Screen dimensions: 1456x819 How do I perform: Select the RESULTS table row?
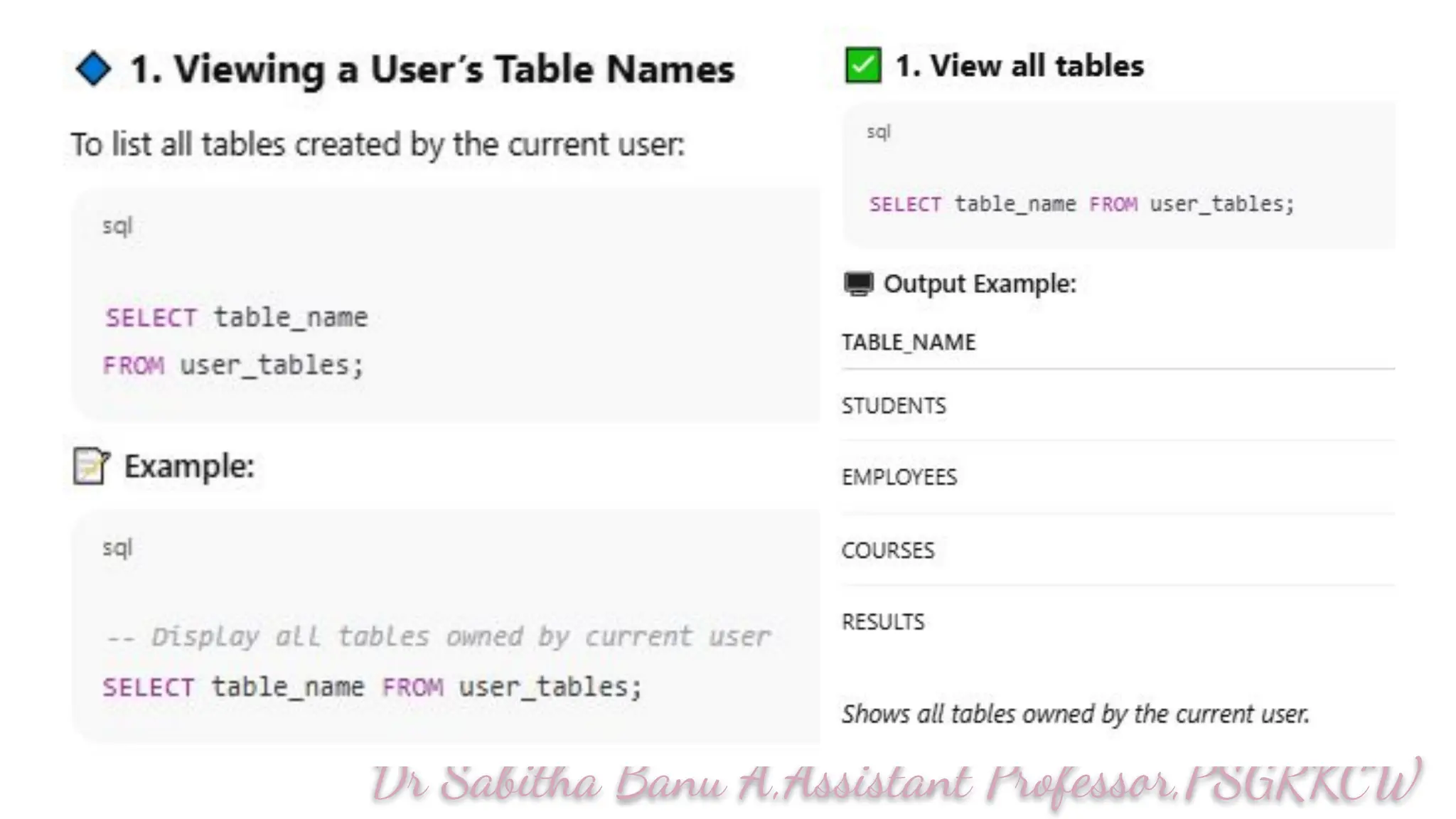click(x=883, y=622)
